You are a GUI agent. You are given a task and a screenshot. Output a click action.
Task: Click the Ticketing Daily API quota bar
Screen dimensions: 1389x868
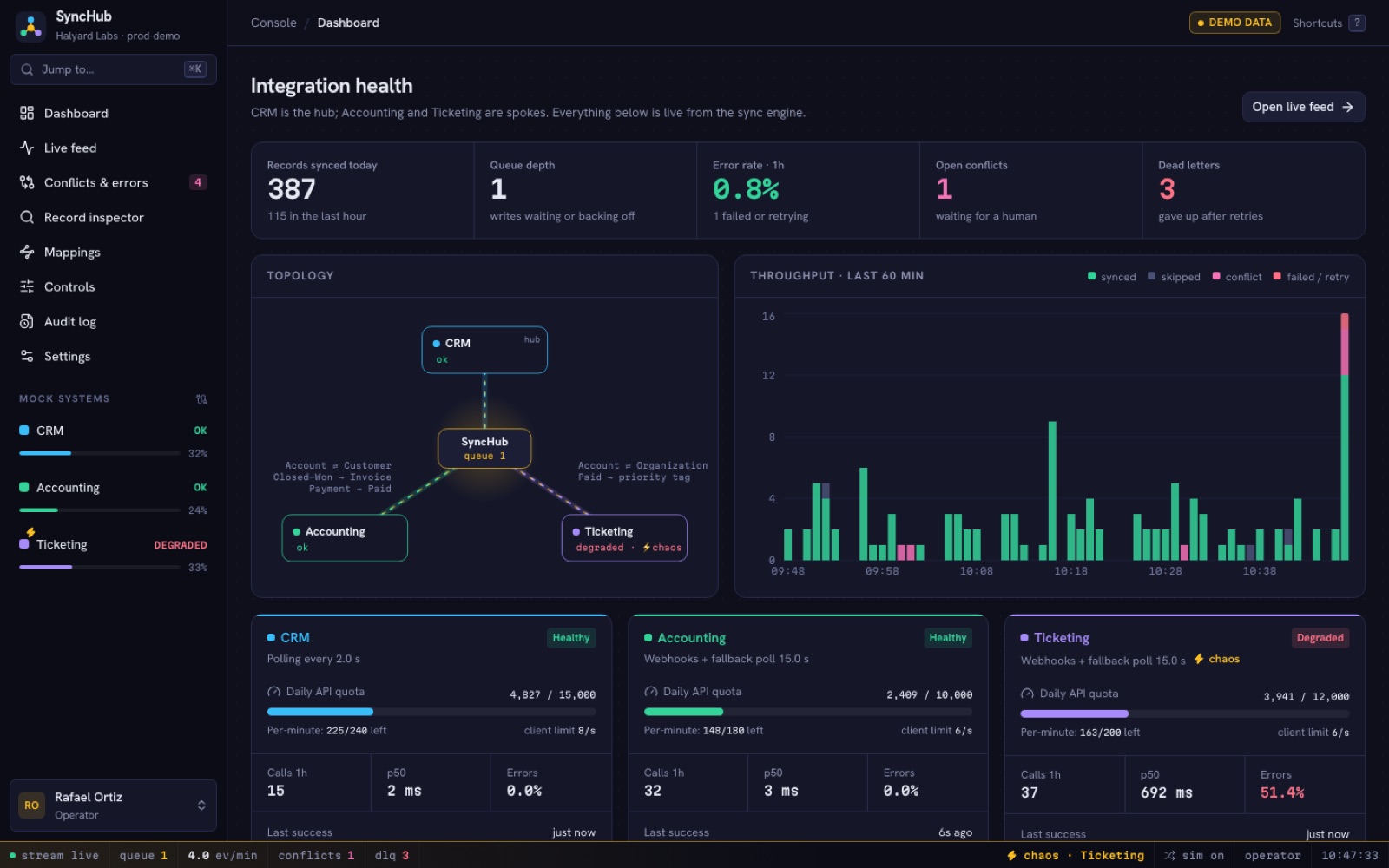tap(1185, 713)
